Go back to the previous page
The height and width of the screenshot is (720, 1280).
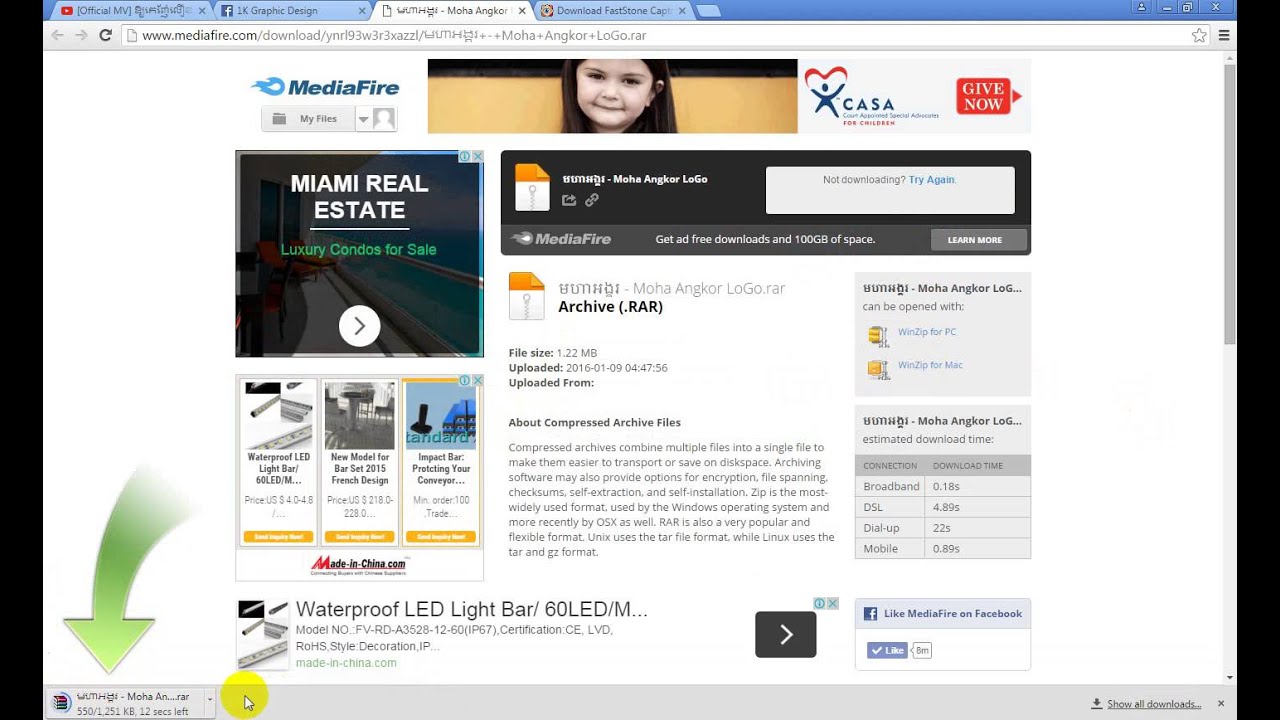tap(58, 35)
